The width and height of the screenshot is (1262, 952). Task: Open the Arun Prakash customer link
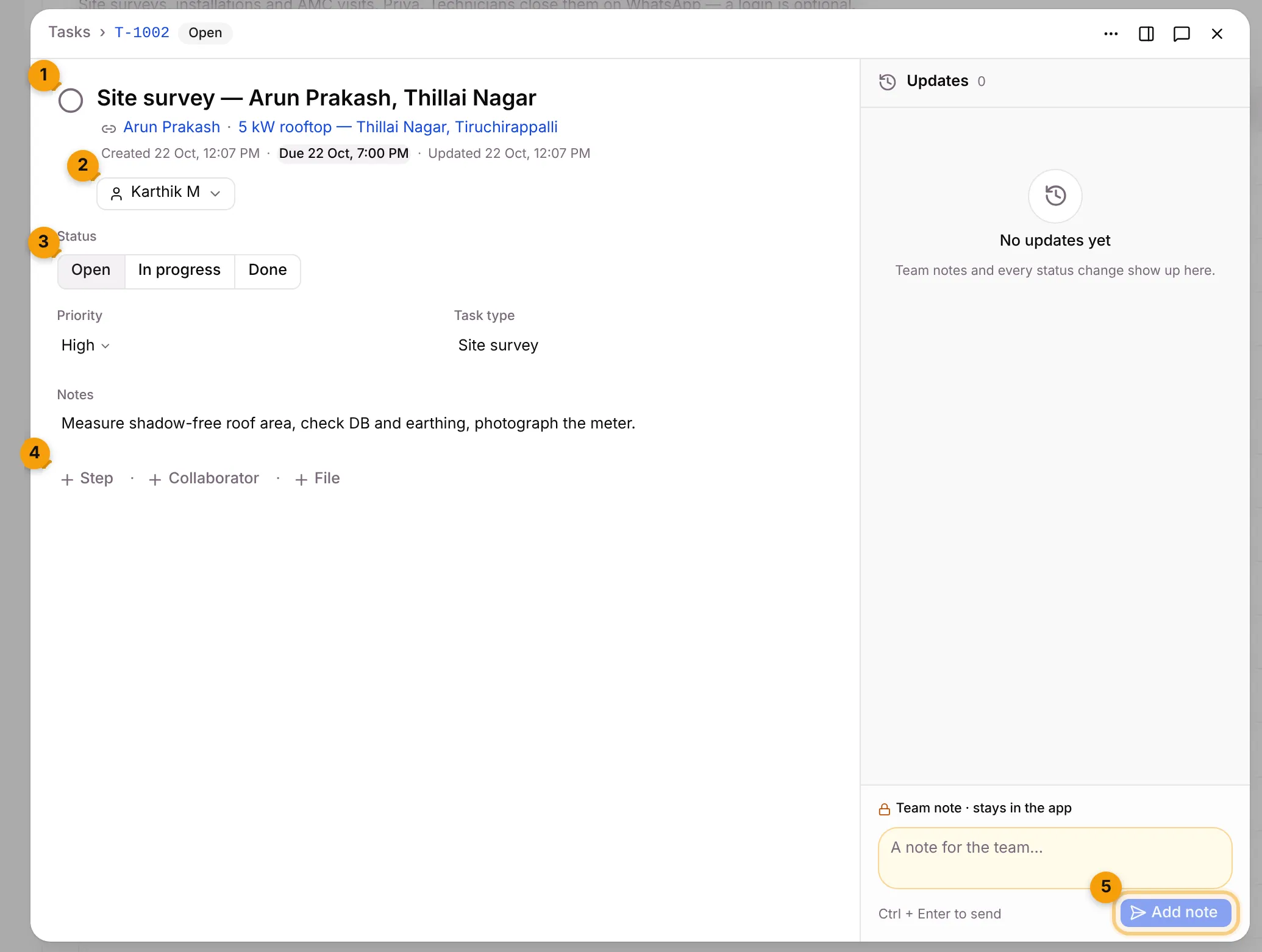tap(171, 127)
